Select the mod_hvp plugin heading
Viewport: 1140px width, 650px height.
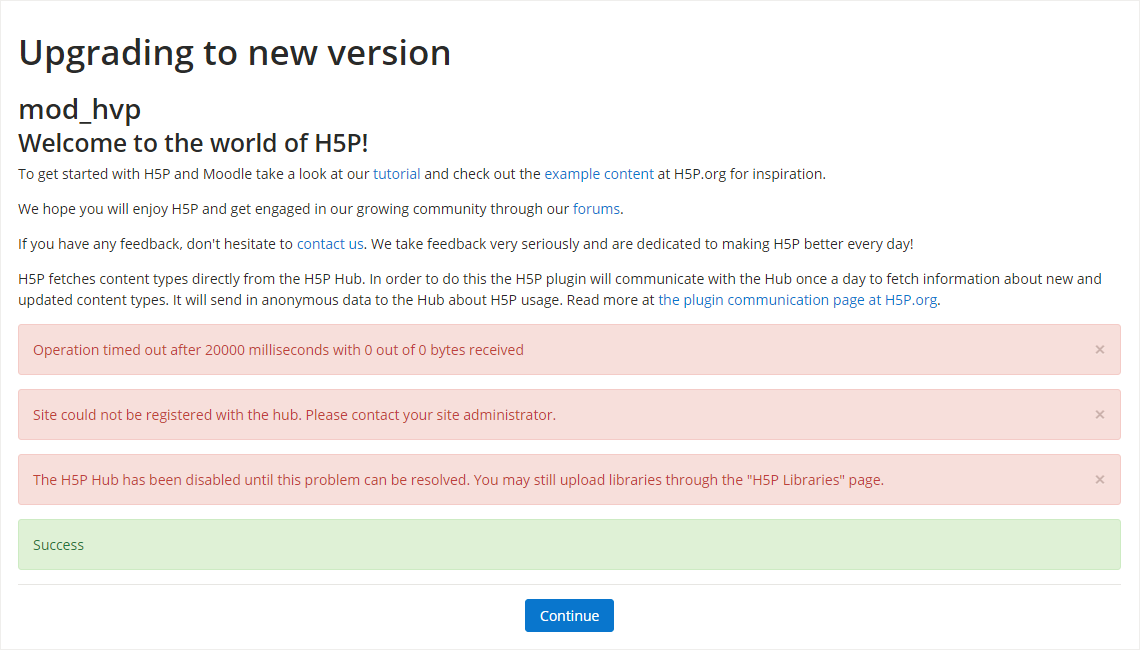79,109
